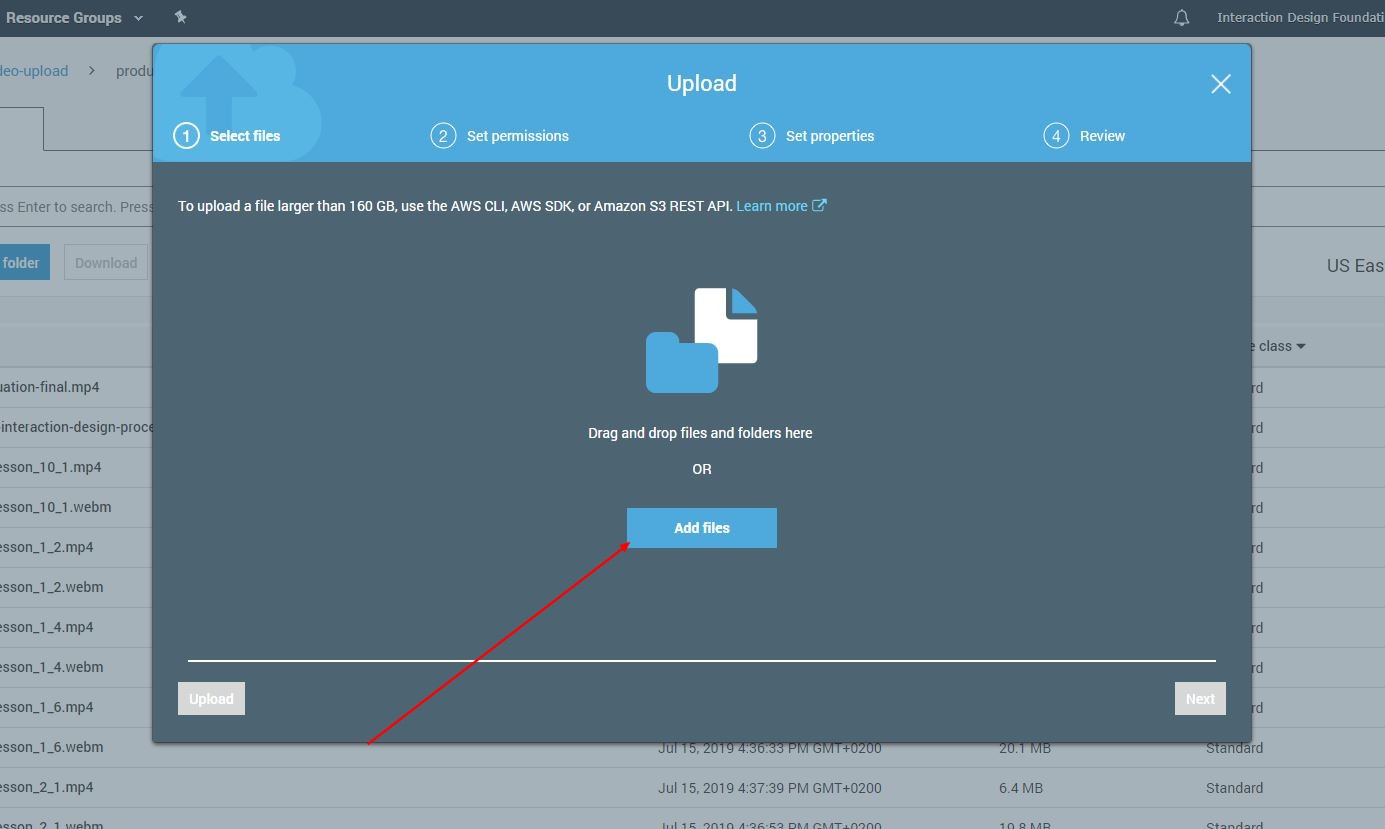Image resolution: width=1385 pixels, height=829 pixels.
Task: Open the video-upload breadcrumb link
Action: coord(34,71)
